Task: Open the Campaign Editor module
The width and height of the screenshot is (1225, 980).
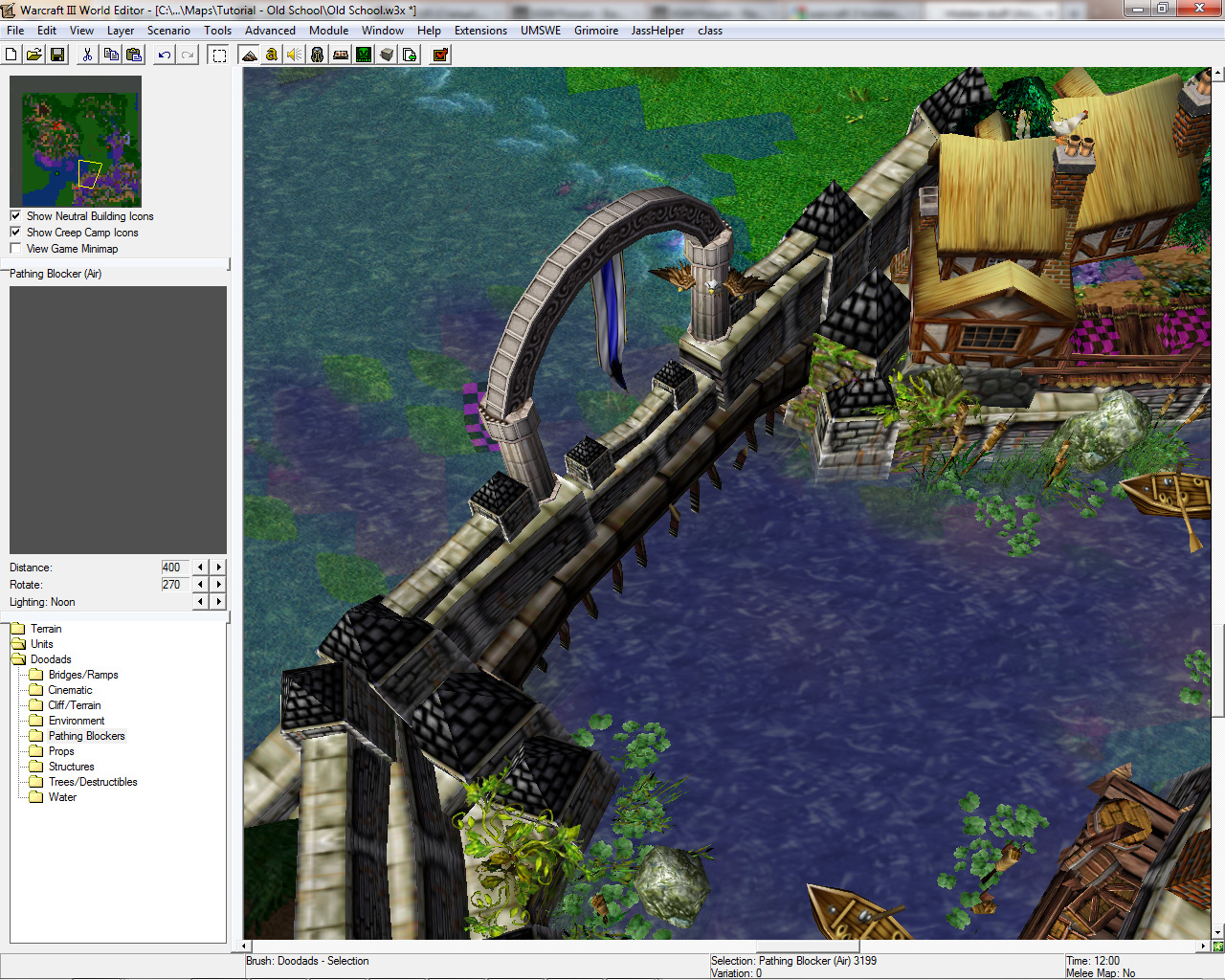Action: tap(341, 55)
